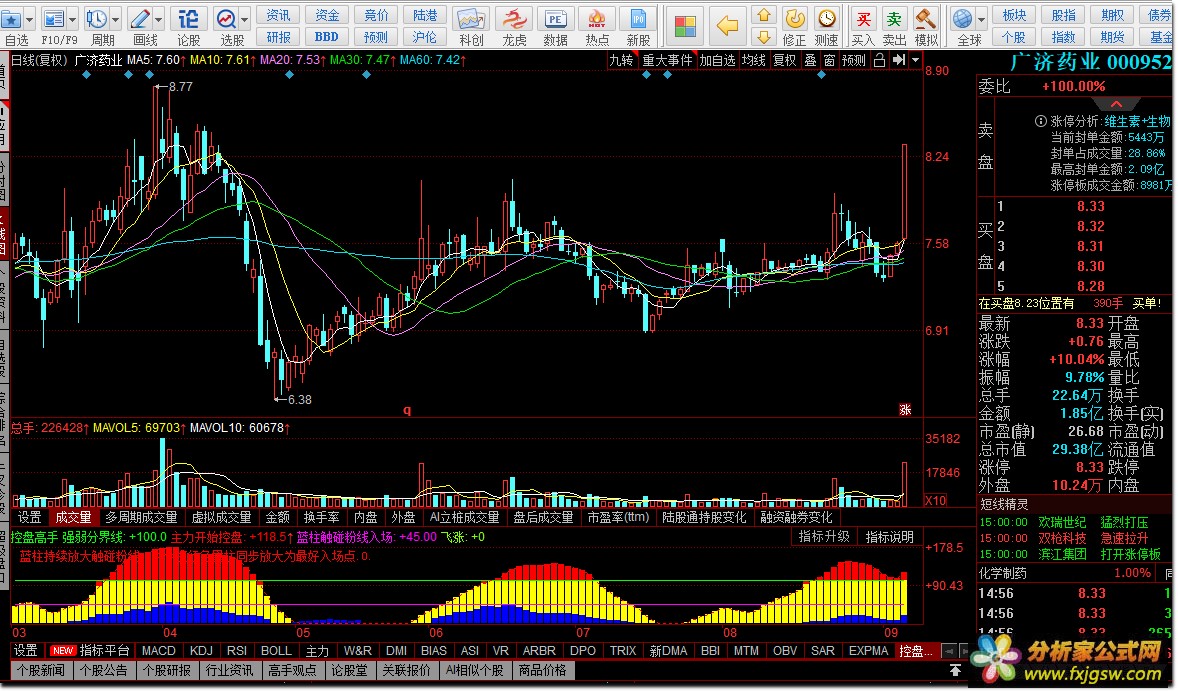Image resolution: width=1178 pixels, height=691 pixels.
Task: Open the 全球 globe markets icon
Action: tap(962, 19)
